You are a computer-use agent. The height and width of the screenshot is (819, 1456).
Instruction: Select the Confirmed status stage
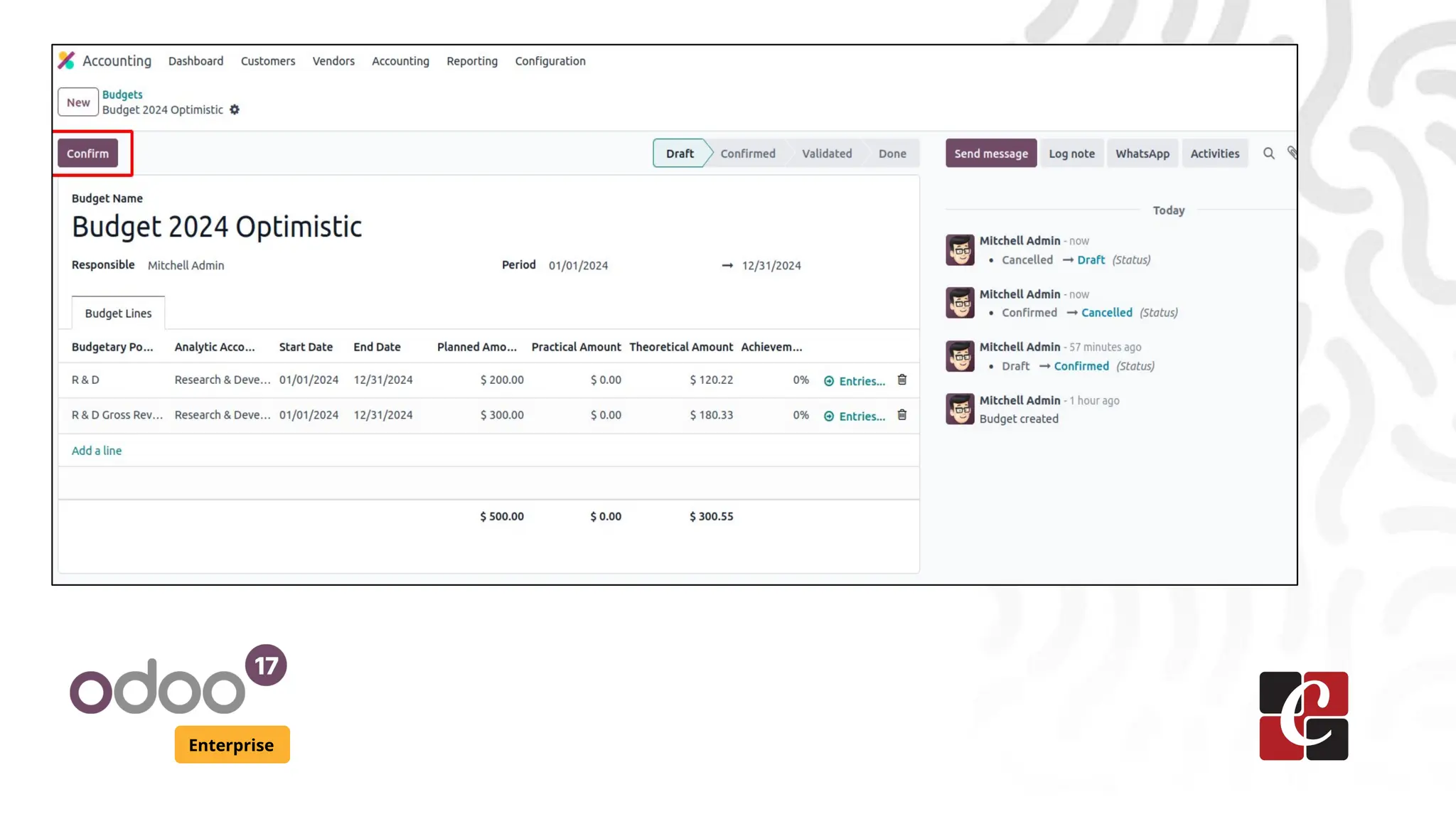click(x=747, y=154)
